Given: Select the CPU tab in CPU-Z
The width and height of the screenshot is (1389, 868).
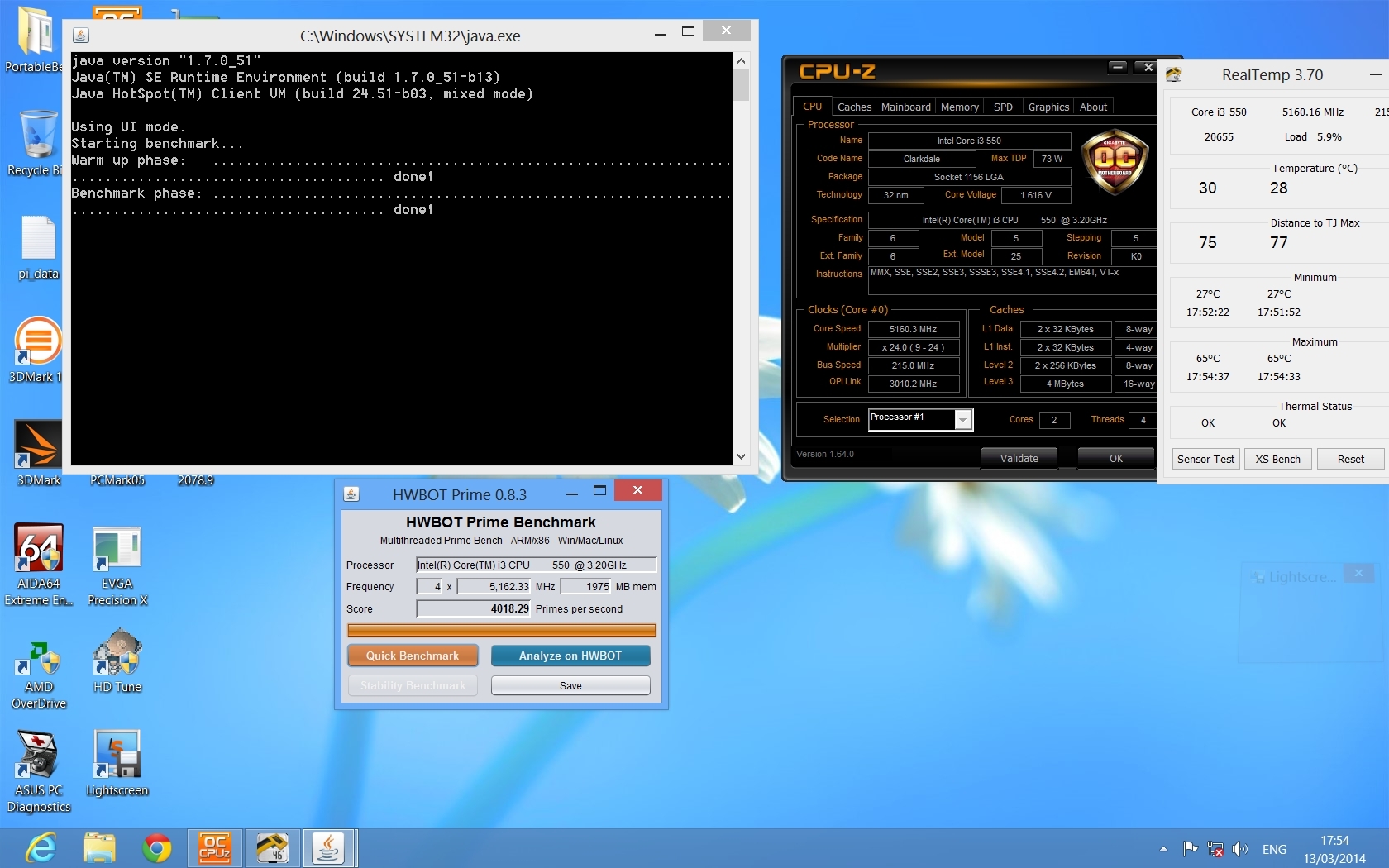Looking at the screenshot, I should 812,107.
